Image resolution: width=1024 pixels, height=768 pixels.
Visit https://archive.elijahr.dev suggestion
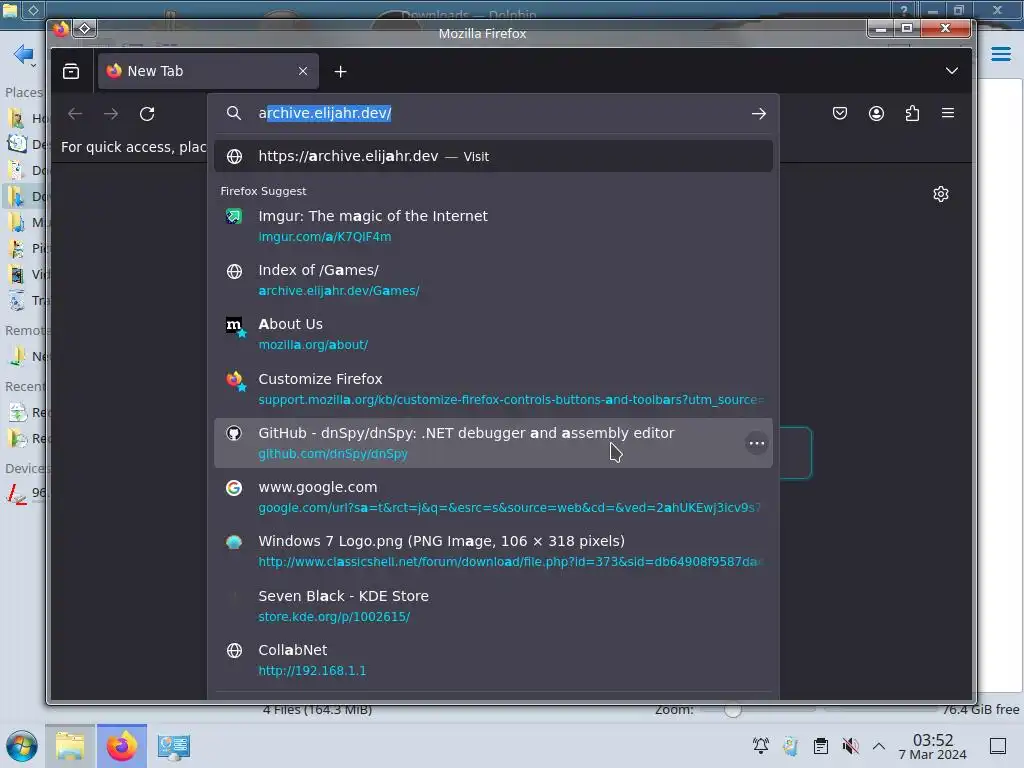click(493, 156)
